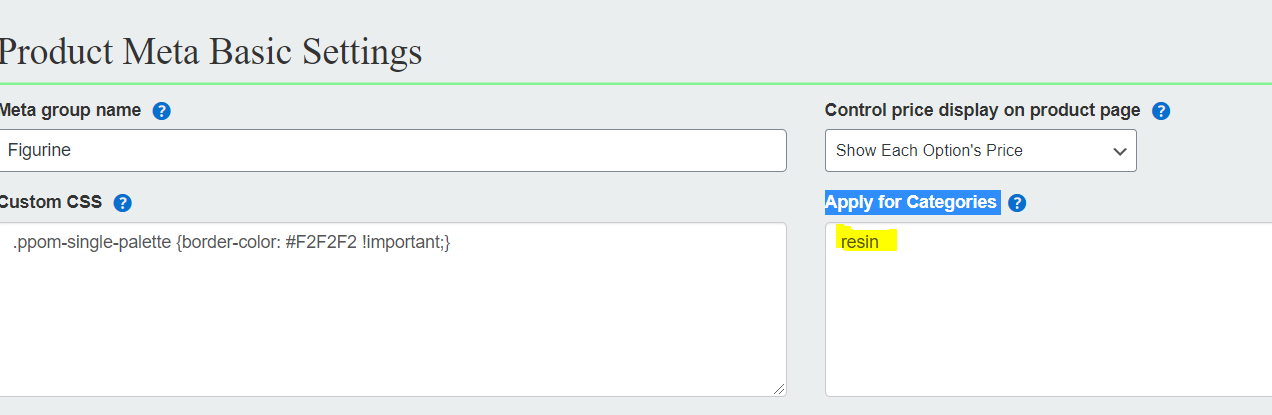Click the Product Meta Basic Settings heading
The height and width of the screenshot is (415, 1272).
point(211,51)
